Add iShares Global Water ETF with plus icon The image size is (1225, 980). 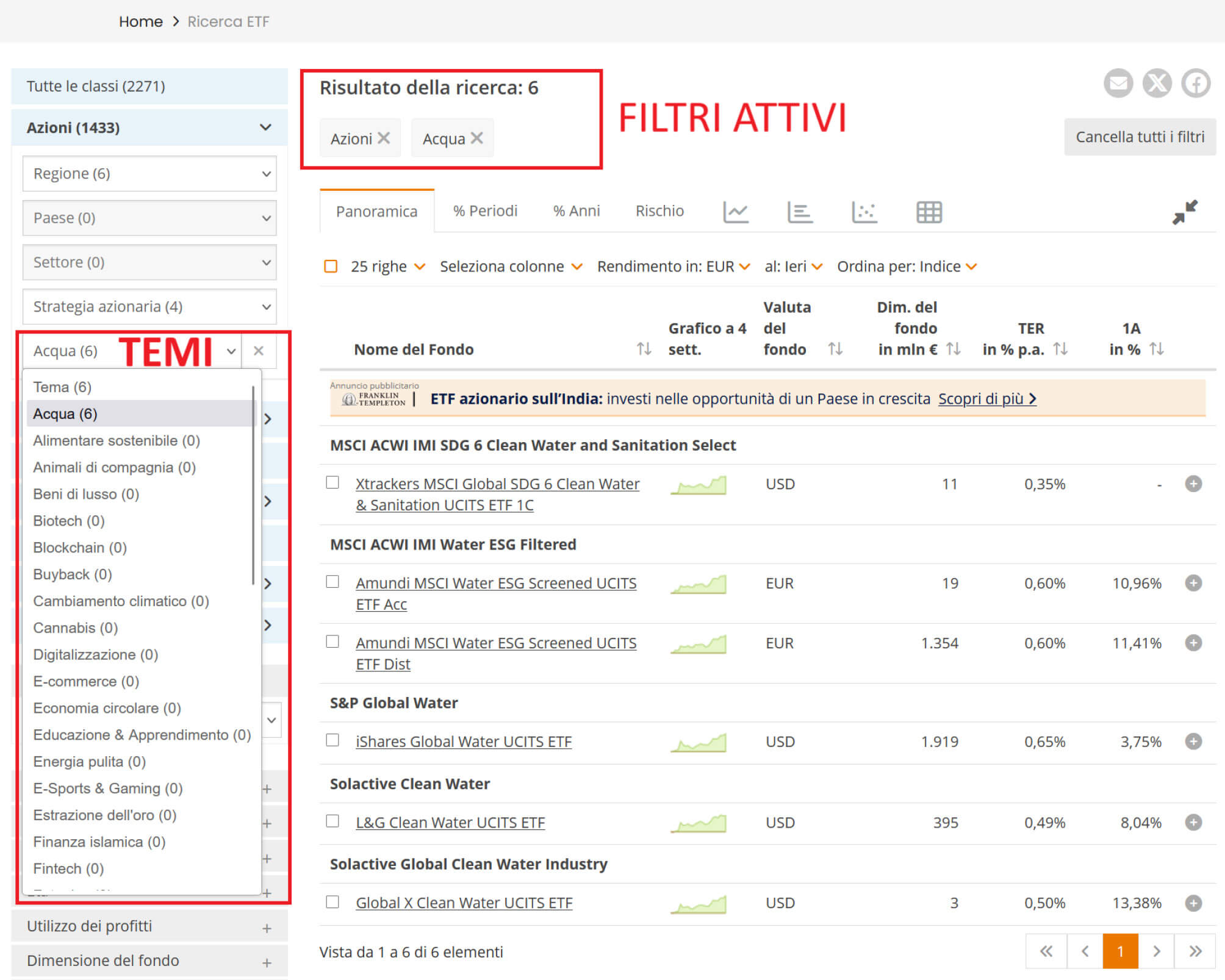click(x=1193, y=742)
